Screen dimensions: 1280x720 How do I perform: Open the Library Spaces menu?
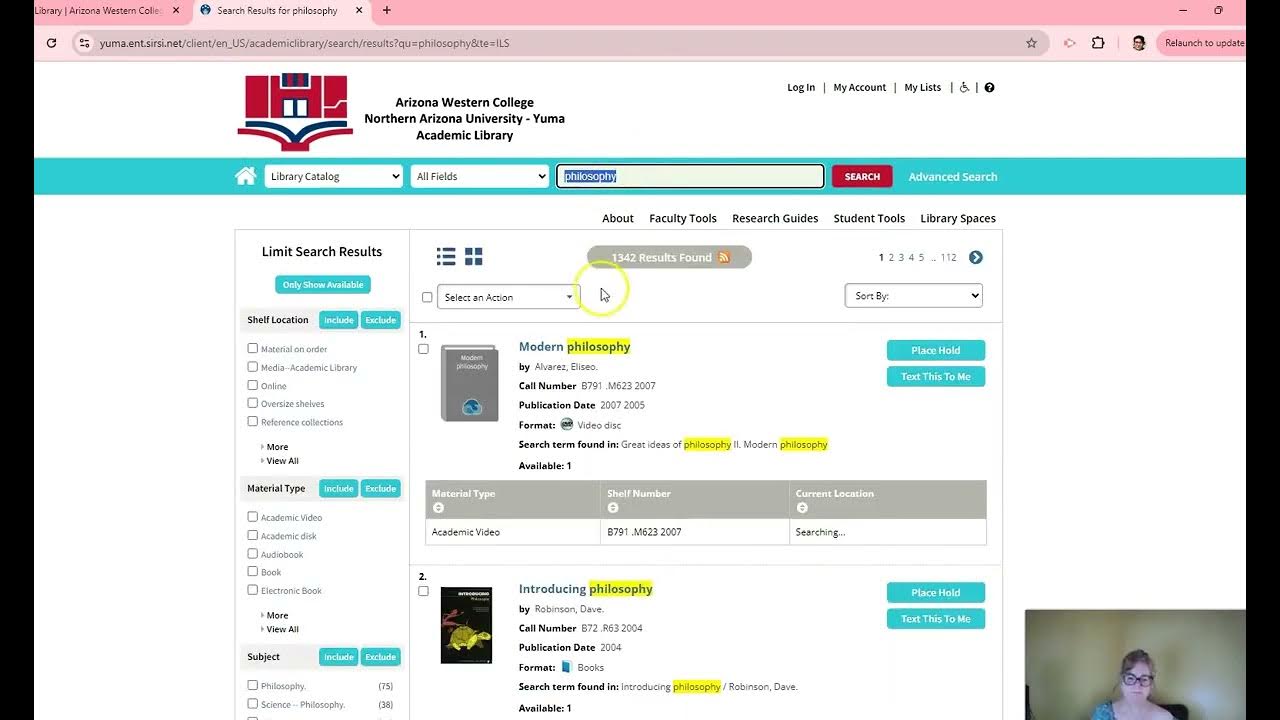click(958, 218)
